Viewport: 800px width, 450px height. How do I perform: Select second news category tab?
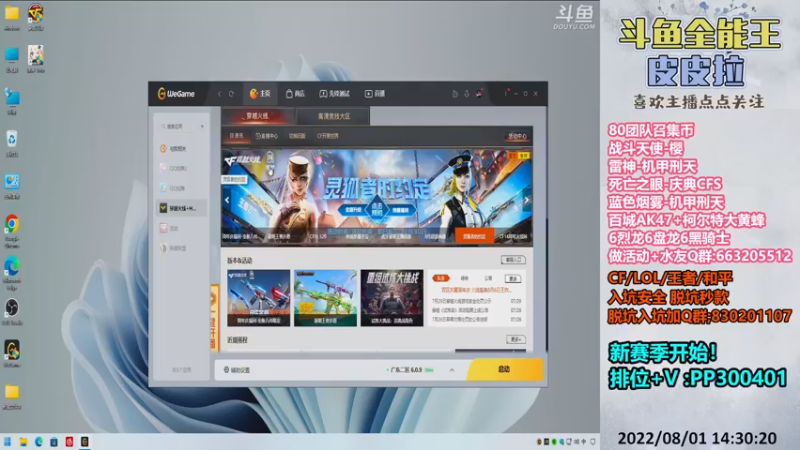464,278
